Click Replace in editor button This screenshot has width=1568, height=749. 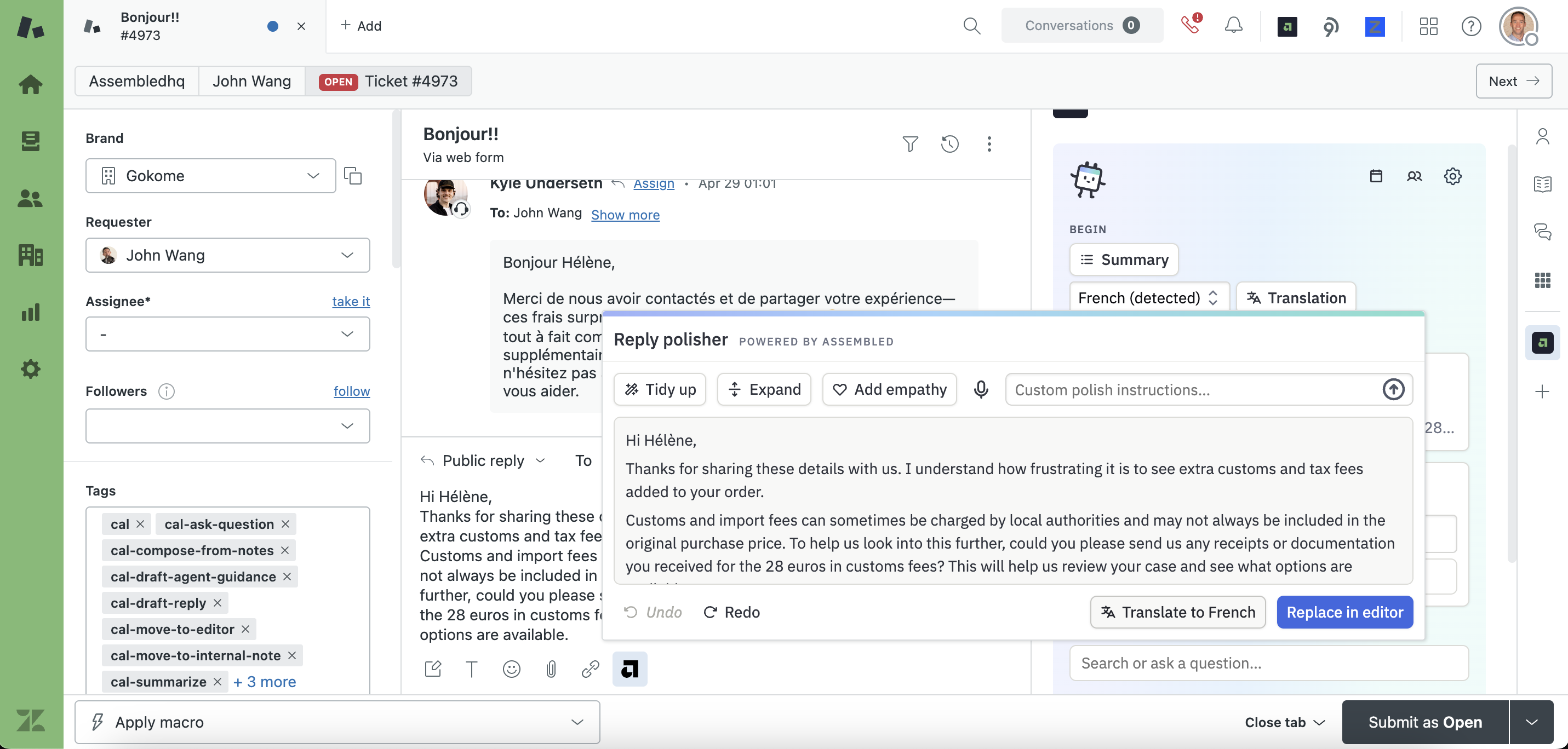click(x=1344, y=612)
